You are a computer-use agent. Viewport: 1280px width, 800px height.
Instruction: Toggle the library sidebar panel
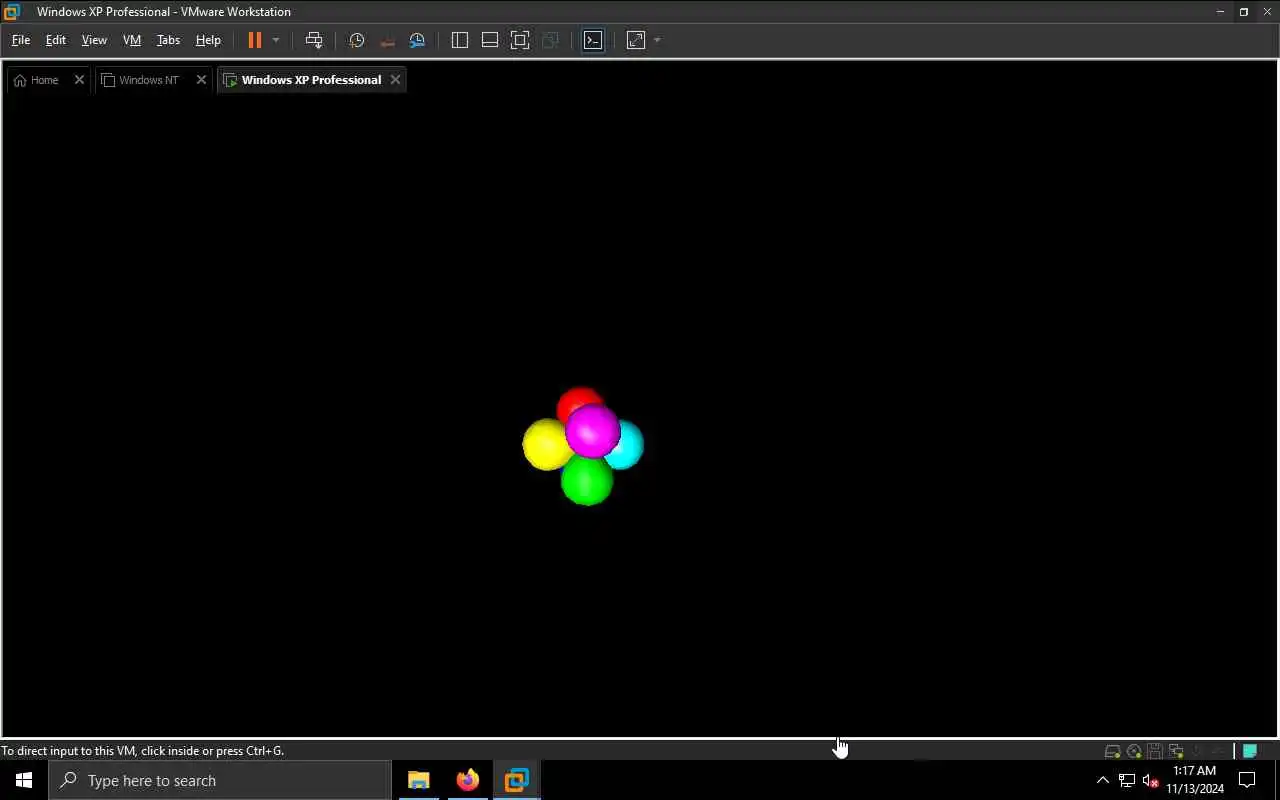pos(460,40)
